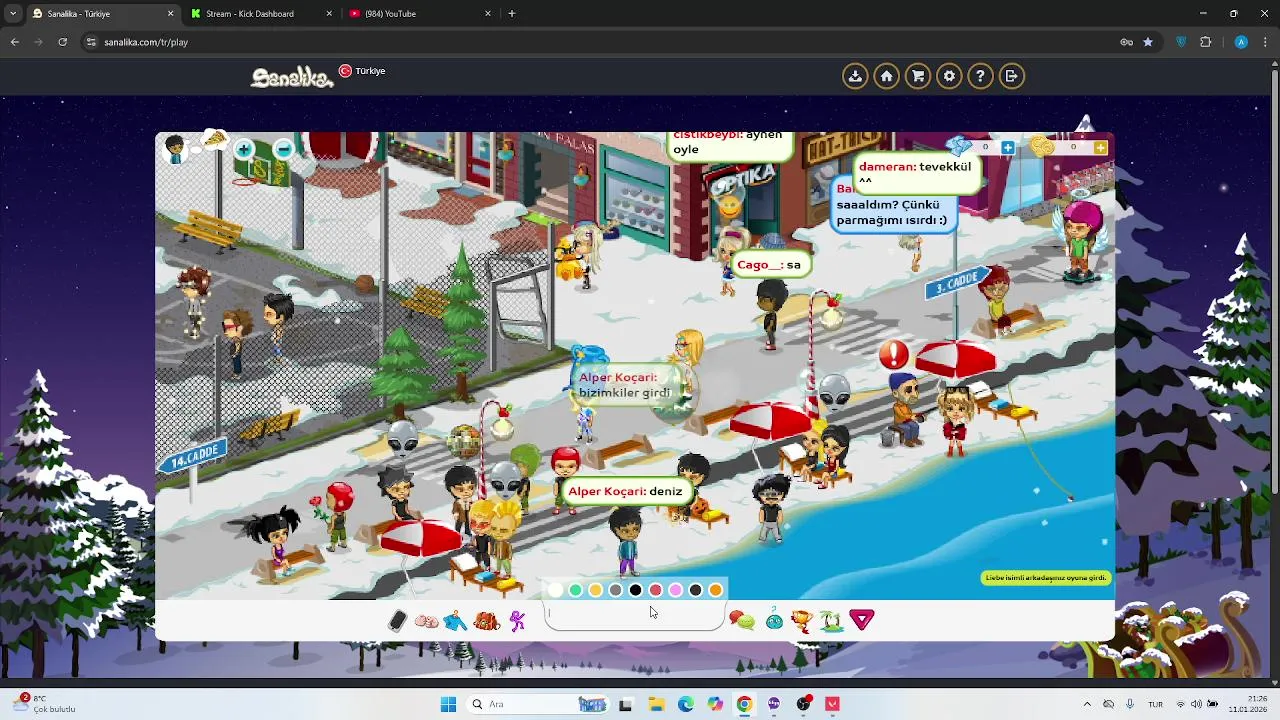Open the weather widget in taskbar
This screenshot has width=1280, height=720.
[45, 704]
